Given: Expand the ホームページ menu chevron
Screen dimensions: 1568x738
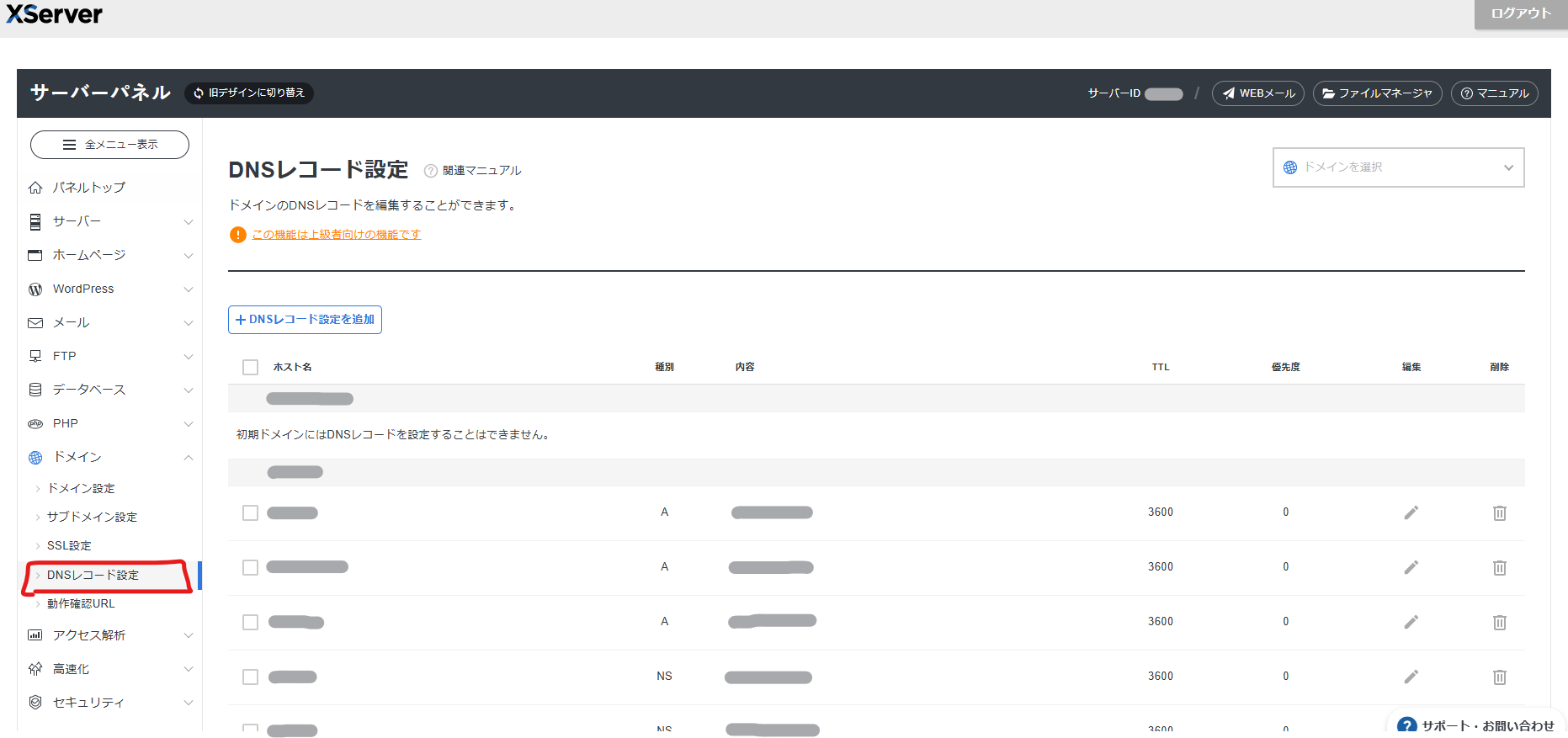Looking at the screenshot, I should point(189,256).
